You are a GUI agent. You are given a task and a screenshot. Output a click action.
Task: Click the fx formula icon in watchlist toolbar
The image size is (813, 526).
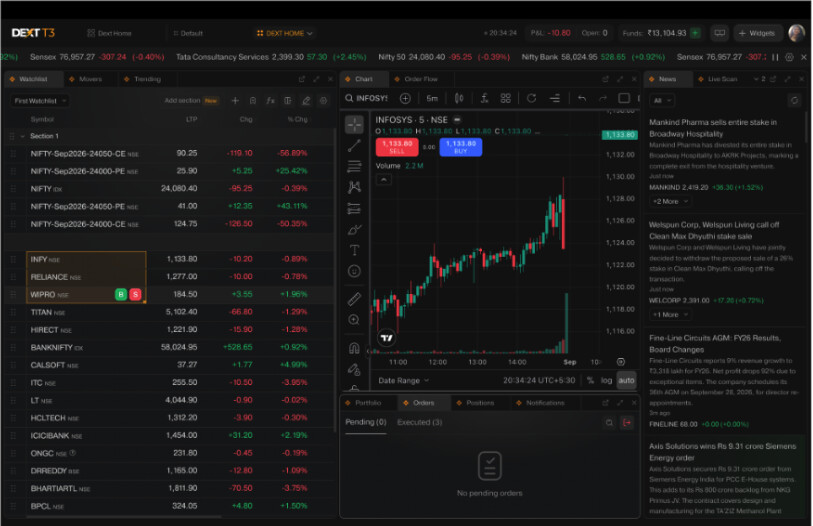271,101
